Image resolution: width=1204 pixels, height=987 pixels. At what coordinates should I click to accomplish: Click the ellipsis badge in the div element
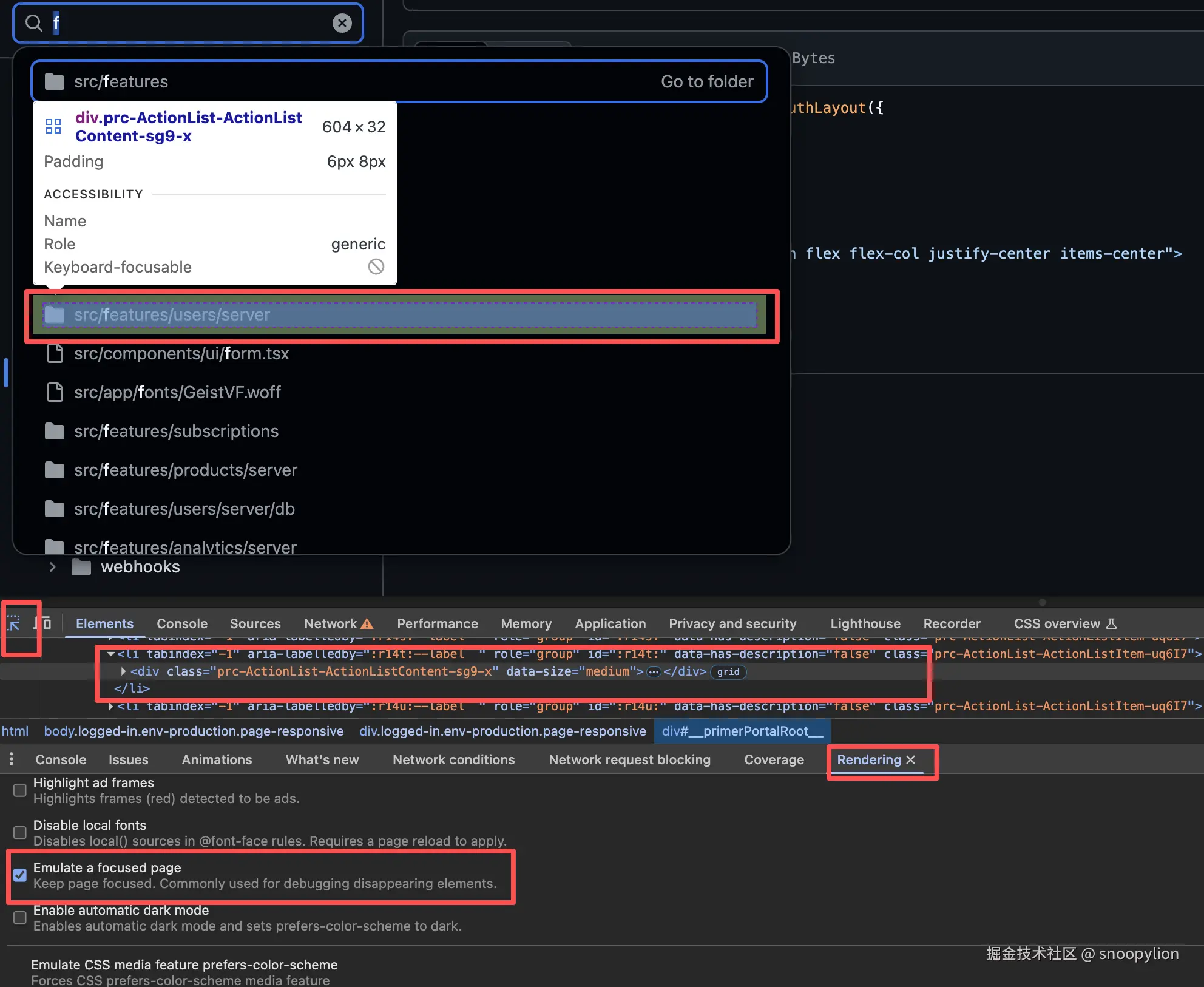(654, 671)
